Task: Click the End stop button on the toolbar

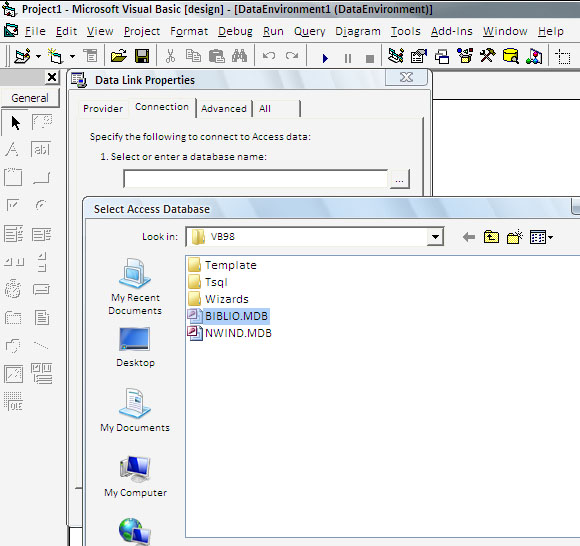Action: [370, 58]
